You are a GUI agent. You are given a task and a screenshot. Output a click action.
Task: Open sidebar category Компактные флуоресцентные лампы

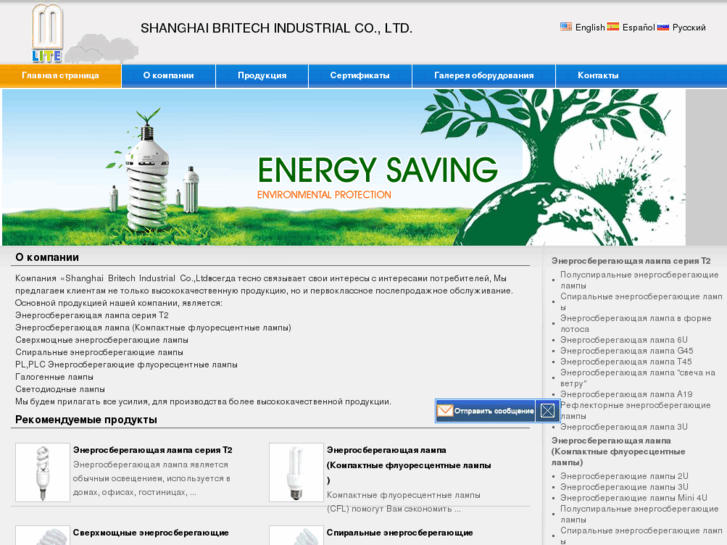click(618, 451)
